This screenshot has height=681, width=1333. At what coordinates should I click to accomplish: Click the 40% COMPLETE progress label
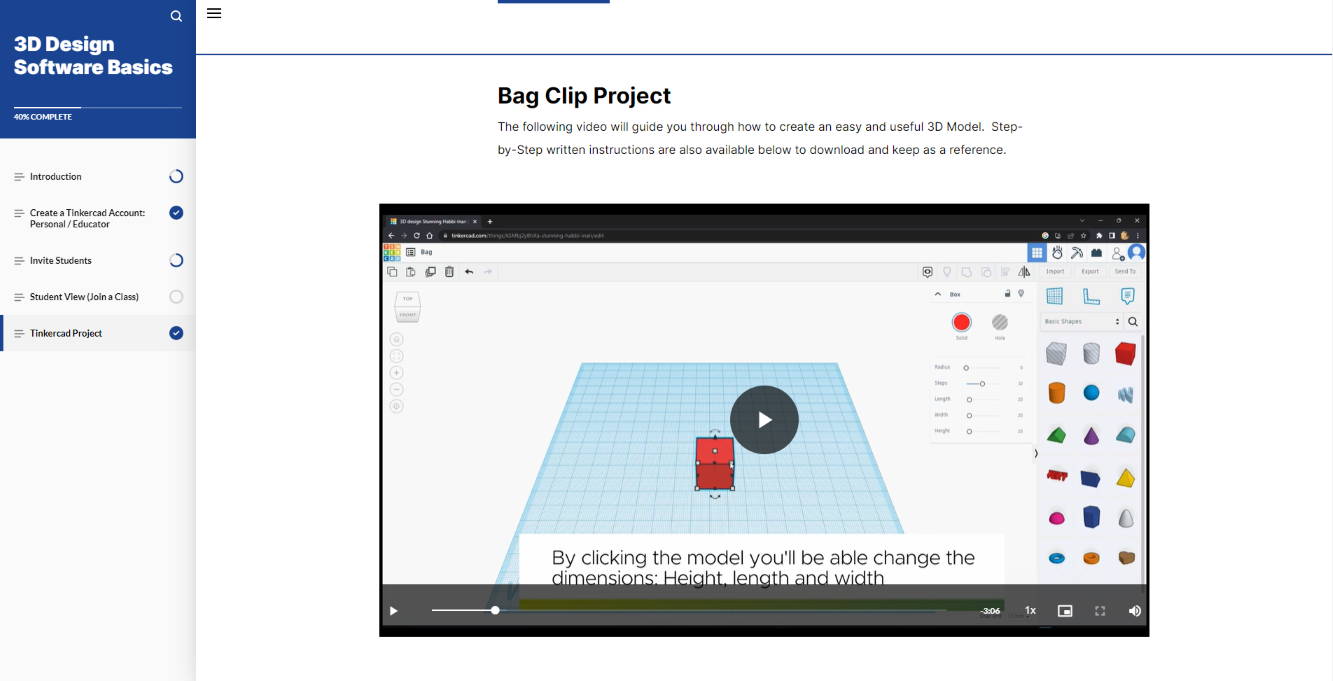point(43,117)
